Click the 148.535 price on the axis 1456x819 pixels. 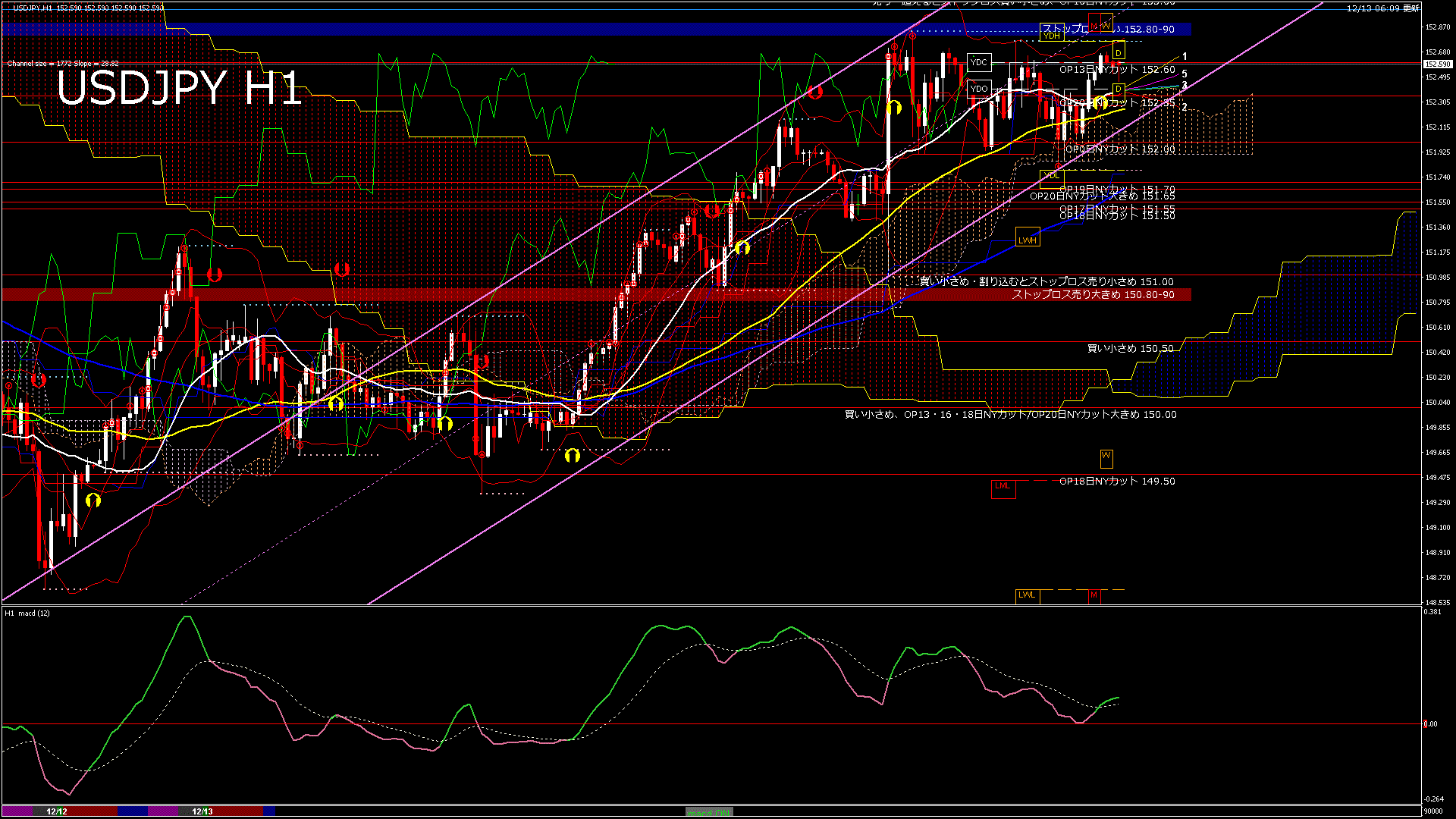(x=1438, y=603)
